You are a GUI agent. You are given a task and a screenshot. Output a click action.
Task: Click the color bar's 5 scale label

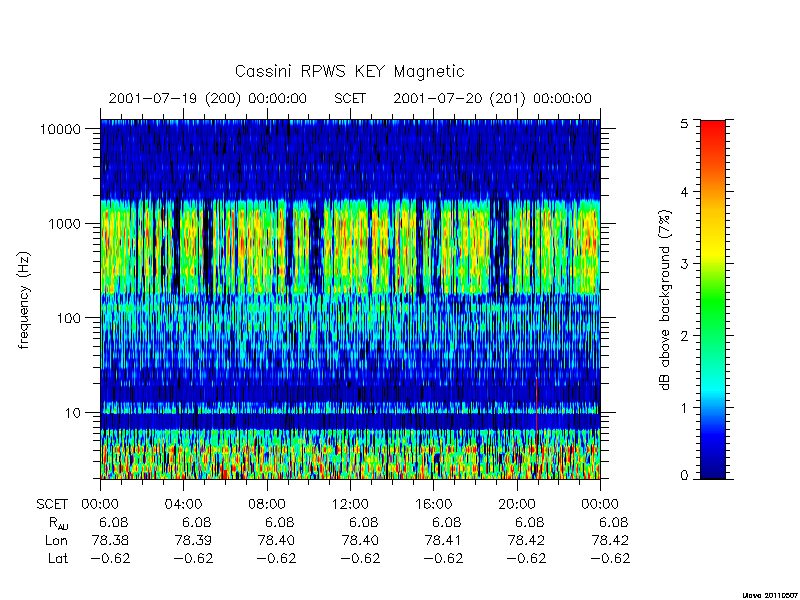684,123
